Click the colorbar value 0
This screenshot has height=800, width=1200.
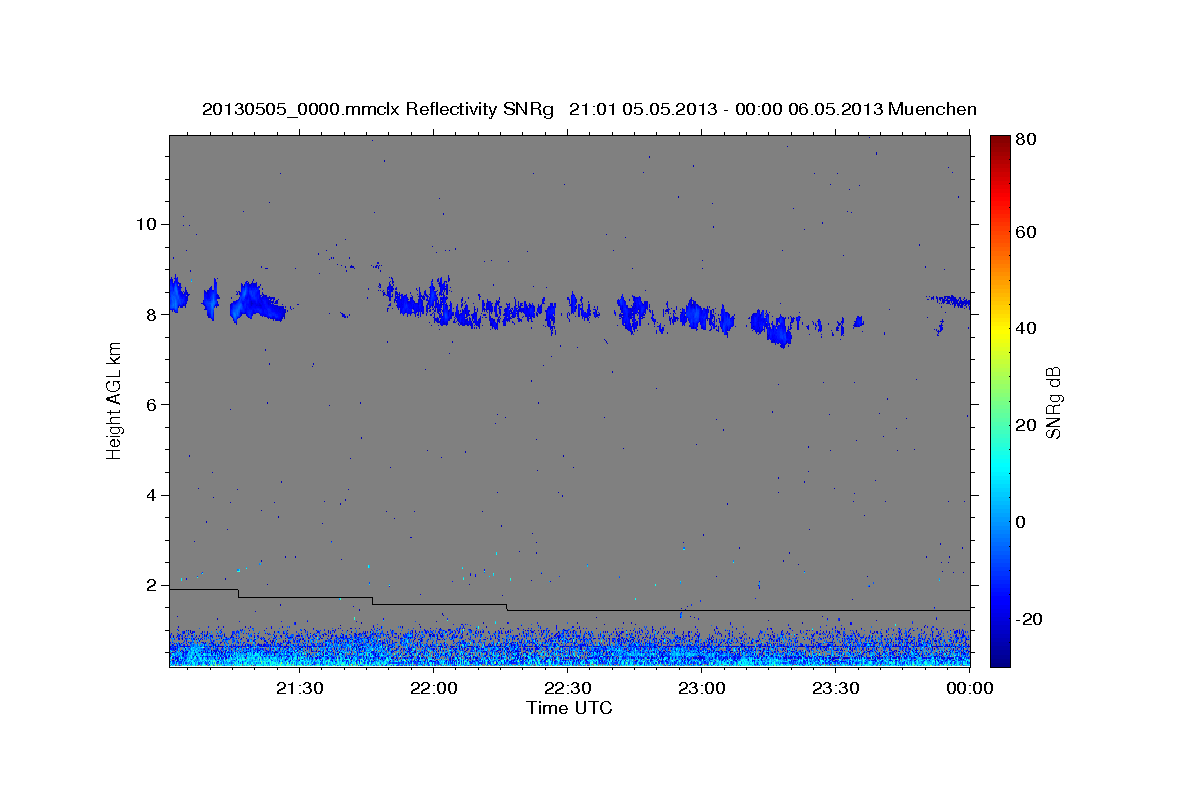click(1022, 522)
